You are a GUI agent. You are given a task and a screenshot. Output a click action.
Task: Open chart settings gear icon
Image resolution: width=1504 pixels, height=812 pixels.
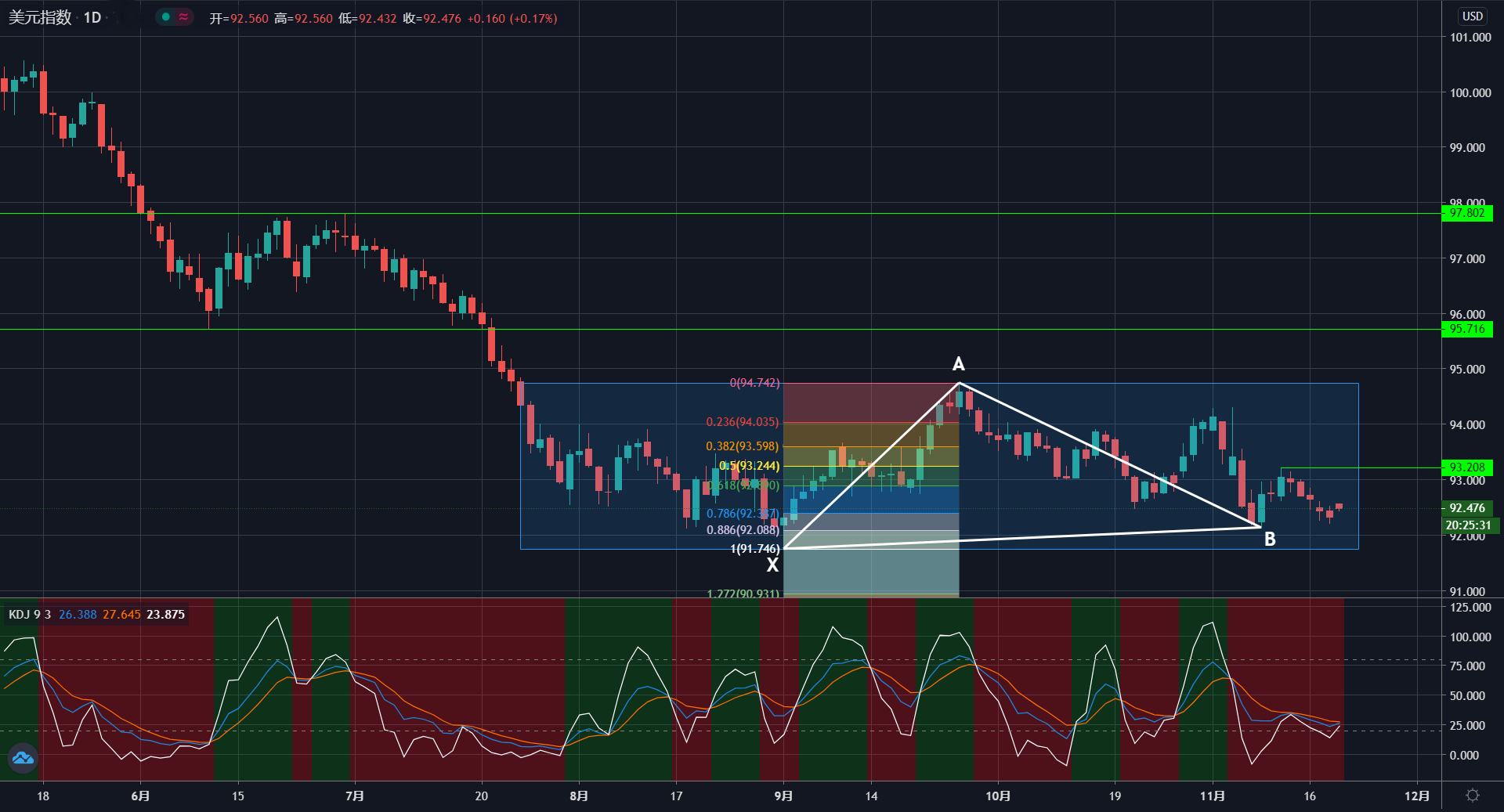coord(1473,796)
